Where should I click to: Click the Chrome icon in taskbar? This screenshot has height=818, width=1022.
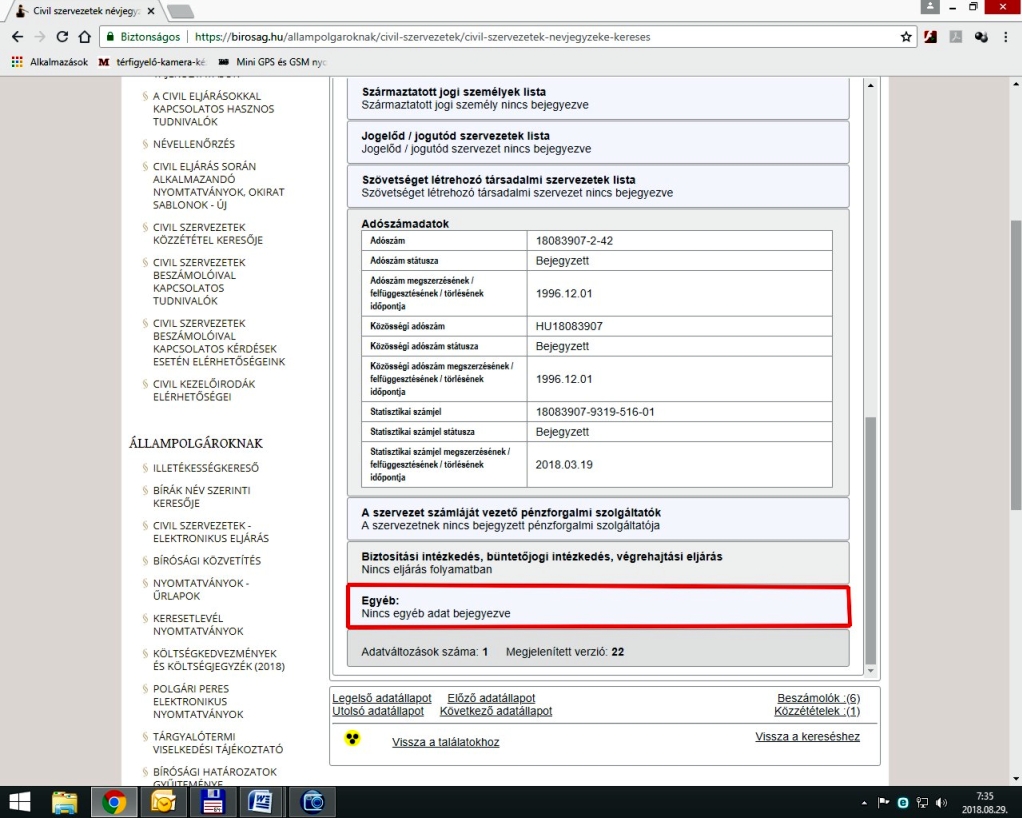(x=114, y=802)
